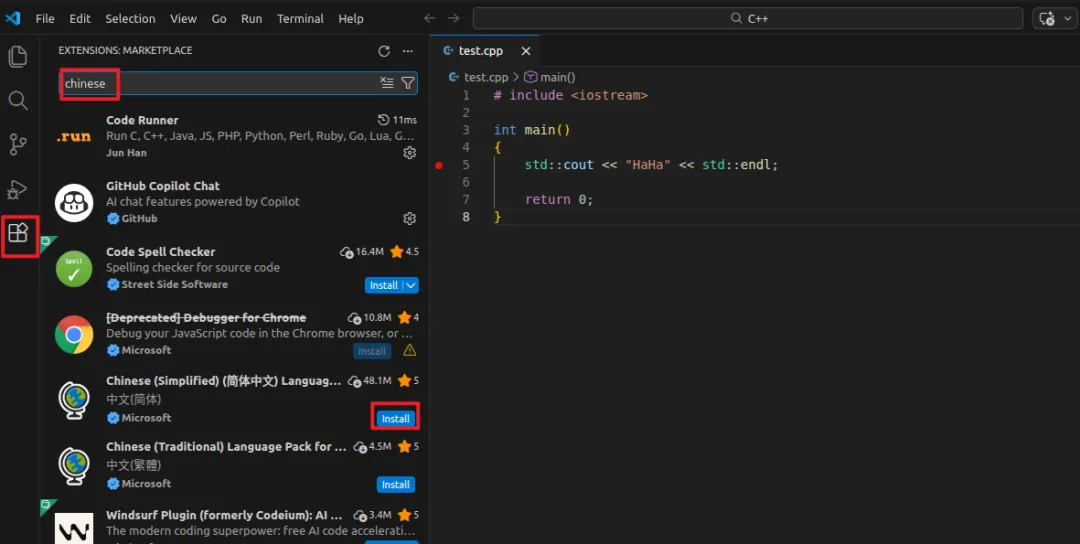
Task: Refresh the extensions marketplace list
Action: pyautogui.click(x=384, y=51)
